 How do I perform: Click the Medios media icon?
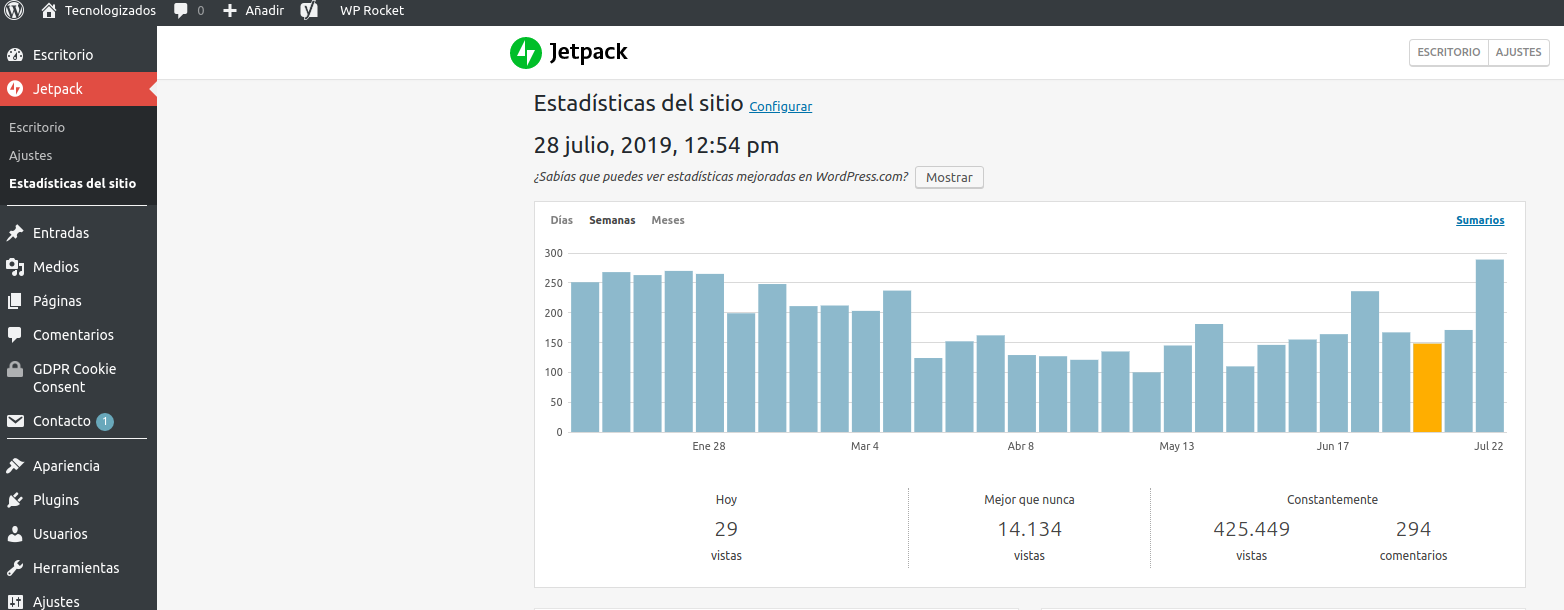click(15, 267)
